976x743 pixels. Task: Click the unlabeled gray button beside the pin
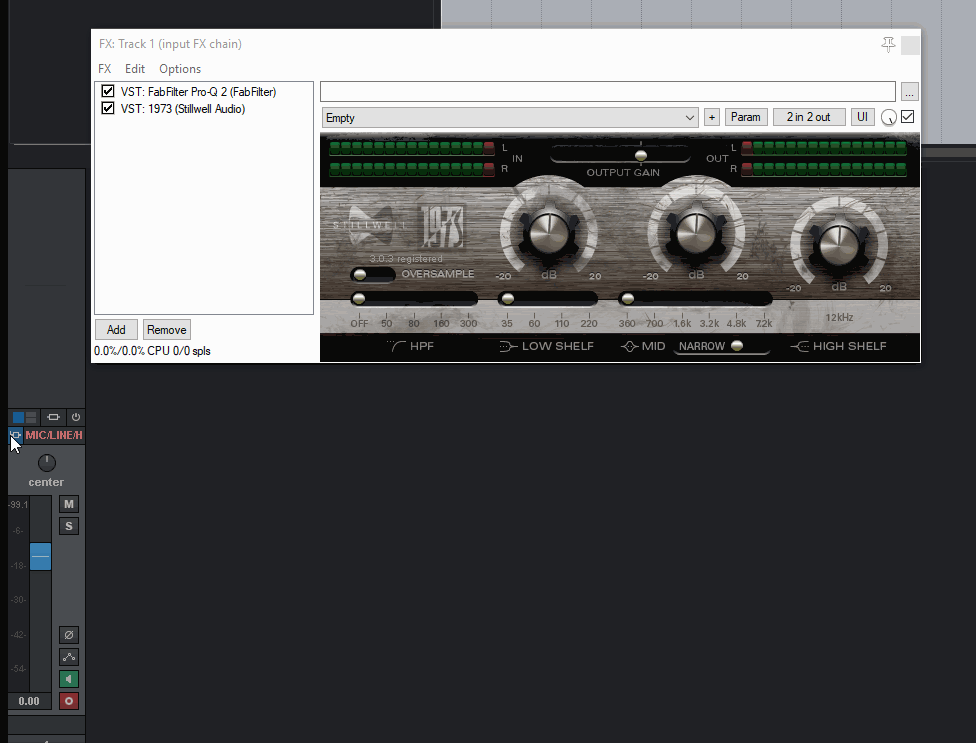click(910, 45)
